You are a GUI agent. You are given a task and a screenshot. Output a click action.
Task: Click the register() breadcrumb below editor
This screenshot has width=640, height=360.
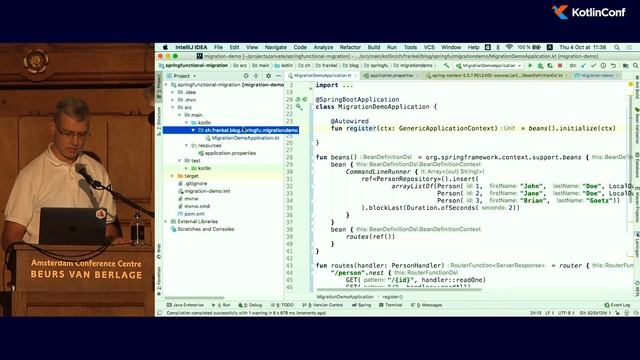[x=393, y=297]
